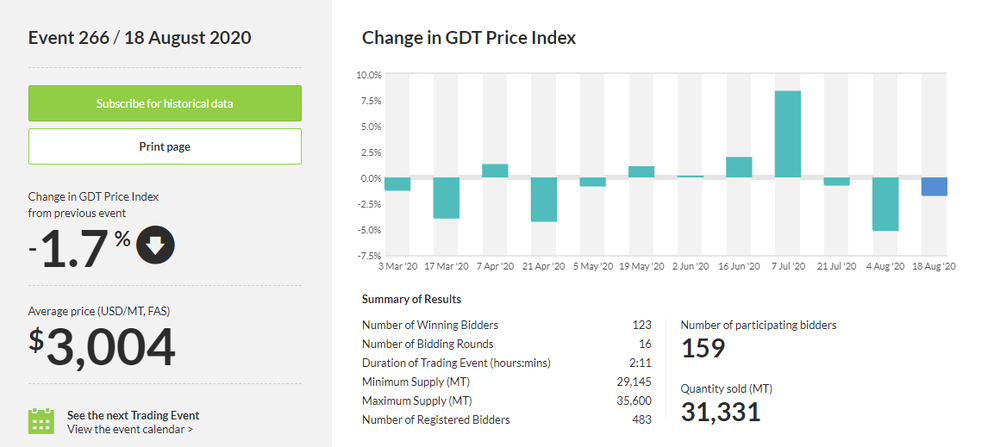Open the View the event calendar link

pyautogui.click(x=130, y=429)
